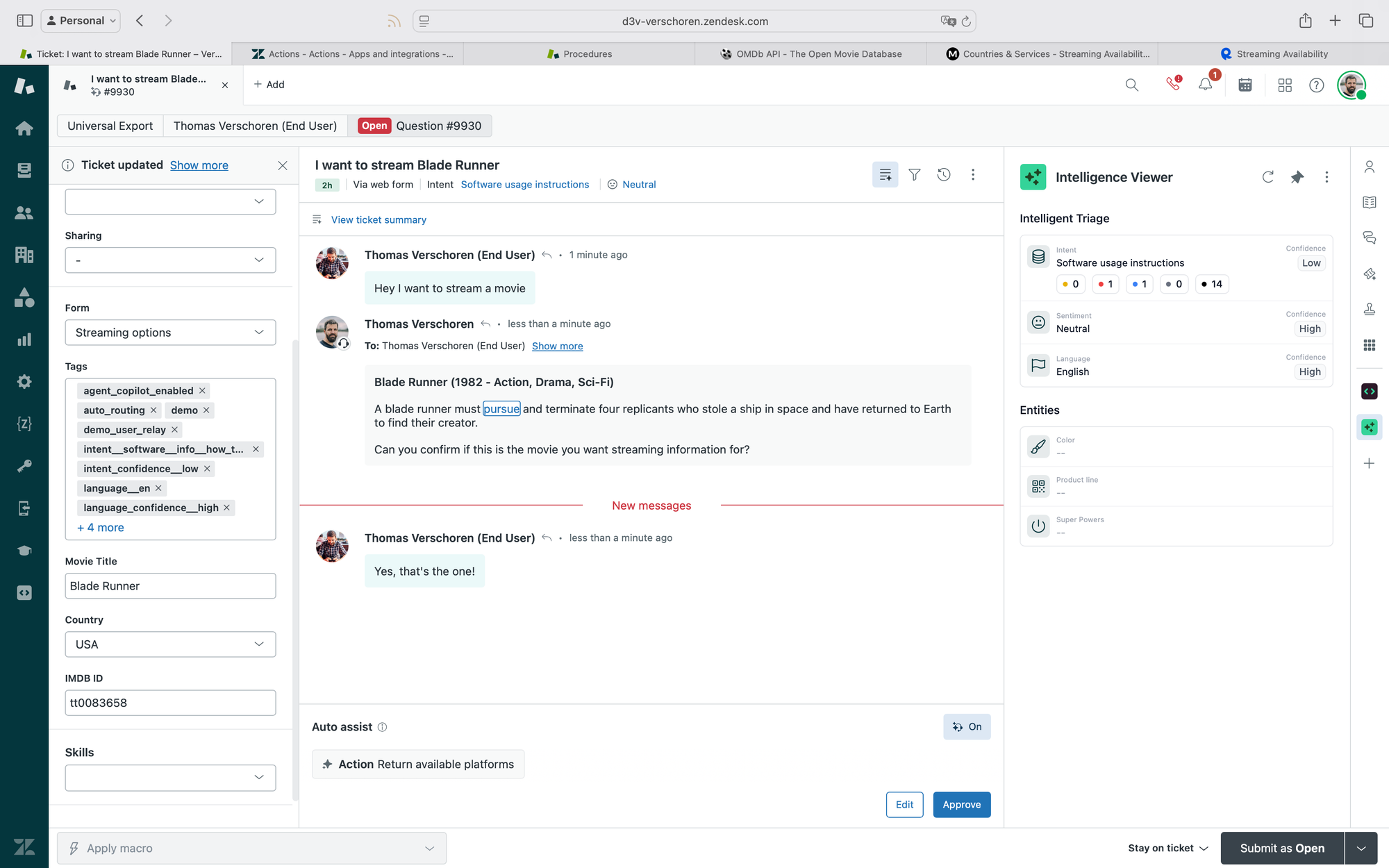
Task: Refresh the Intelligence Viewer panel
Action: 1268,177
